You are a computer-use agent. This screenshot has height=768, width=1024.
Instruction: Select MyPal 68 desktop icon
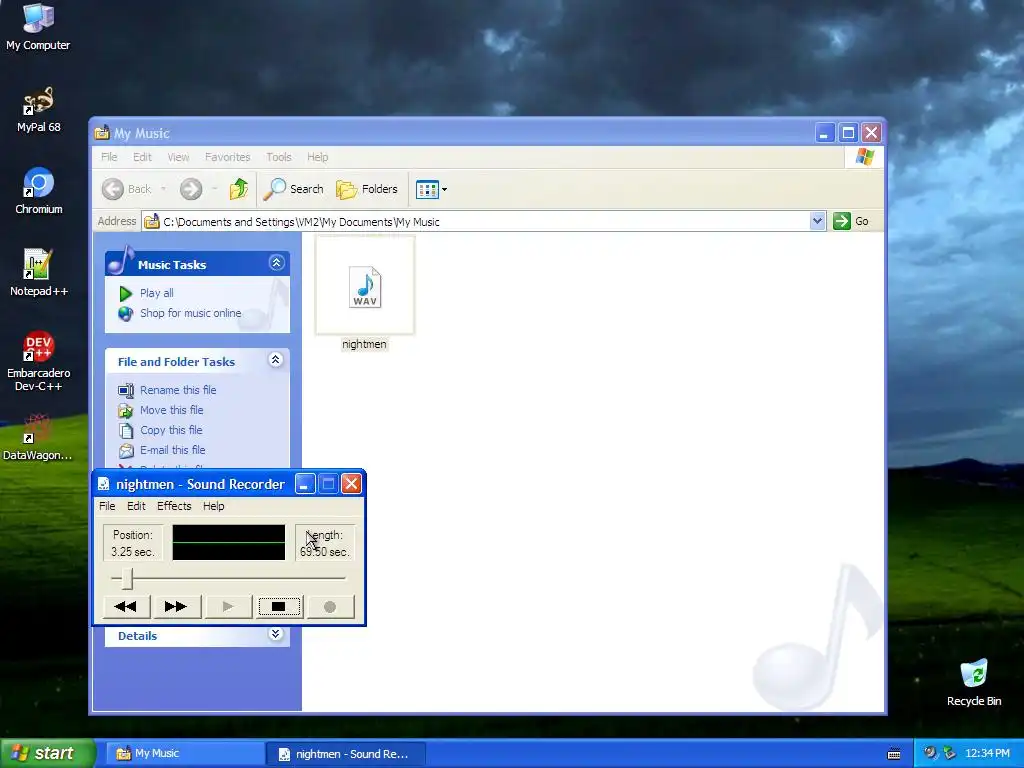click(x=39, y=110)
